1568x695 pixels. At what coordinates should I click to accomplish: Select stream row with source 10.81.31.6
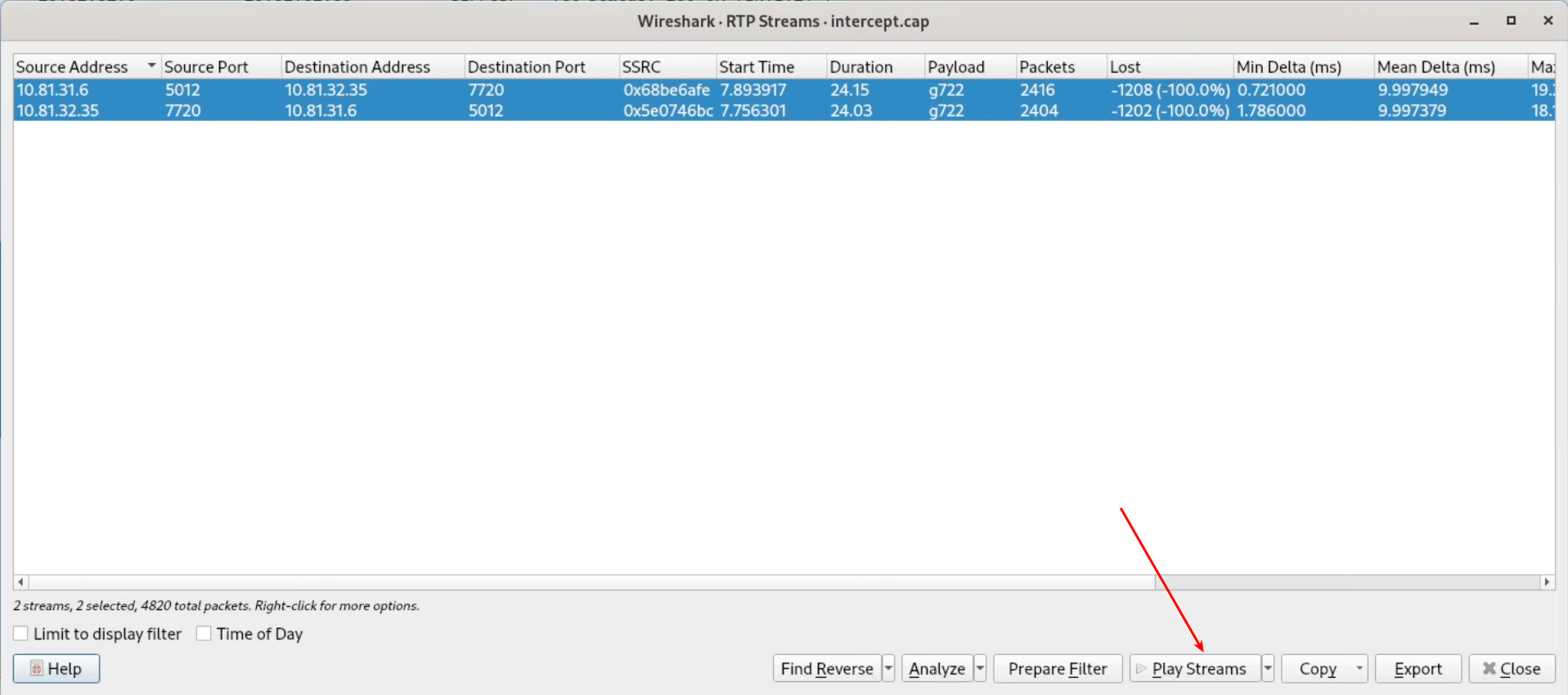coord(784,90)
